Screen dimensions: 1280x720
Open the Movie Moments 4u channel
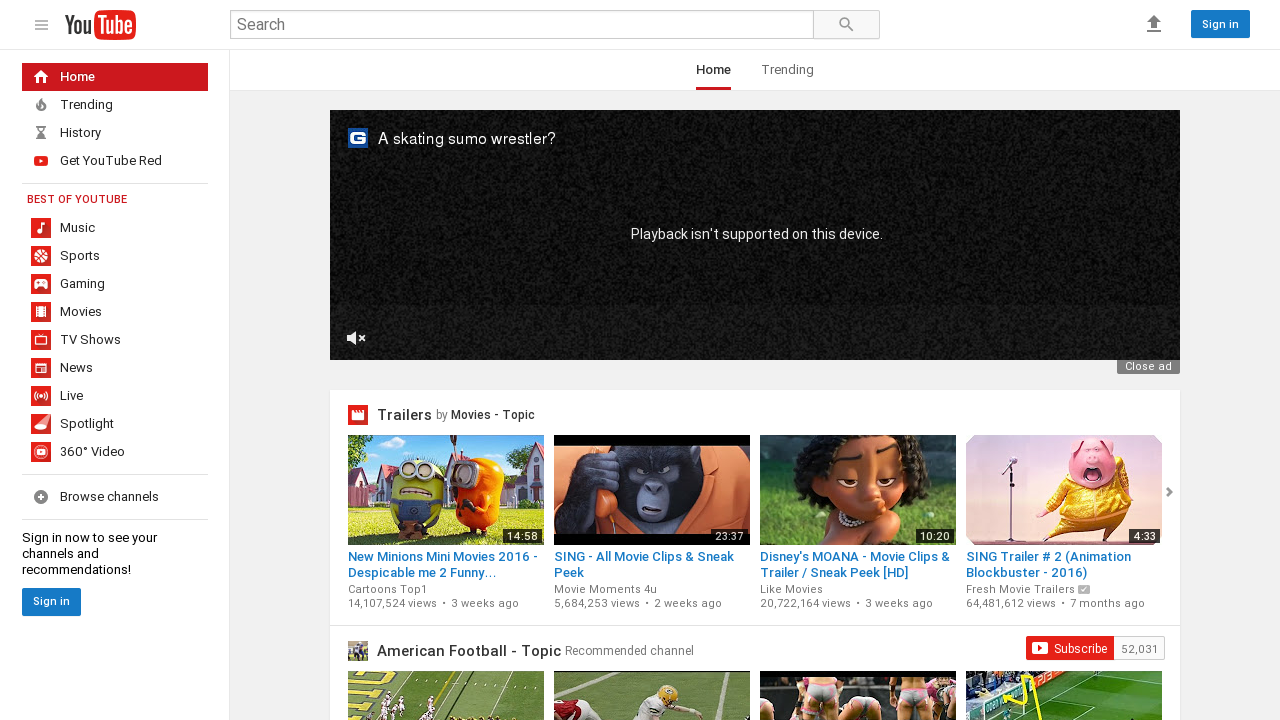coord(605,590)
